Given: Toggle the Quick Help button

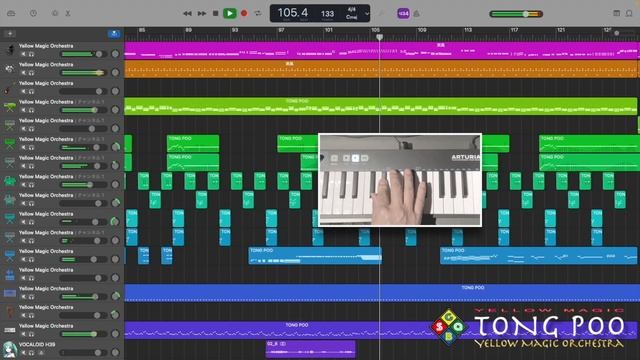Looking at the screenshot, I should 33,13.
